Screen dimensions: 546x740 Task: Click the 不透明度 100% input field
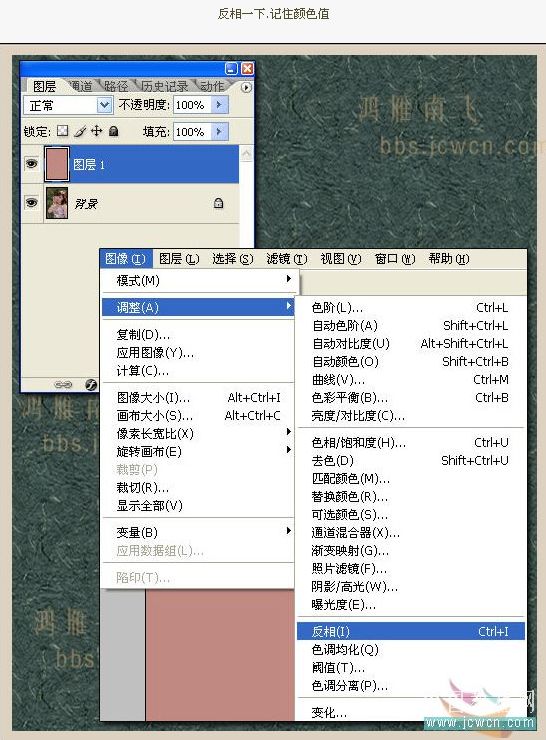pyautogui.click(x=193, y=105)
